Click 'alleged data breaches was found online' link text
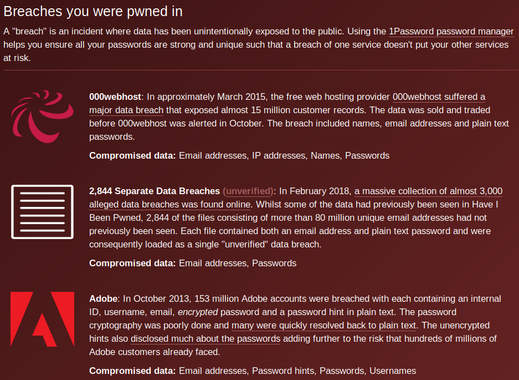Image resolution: width=519 pixels, height=380 pixels. point(170,204)
